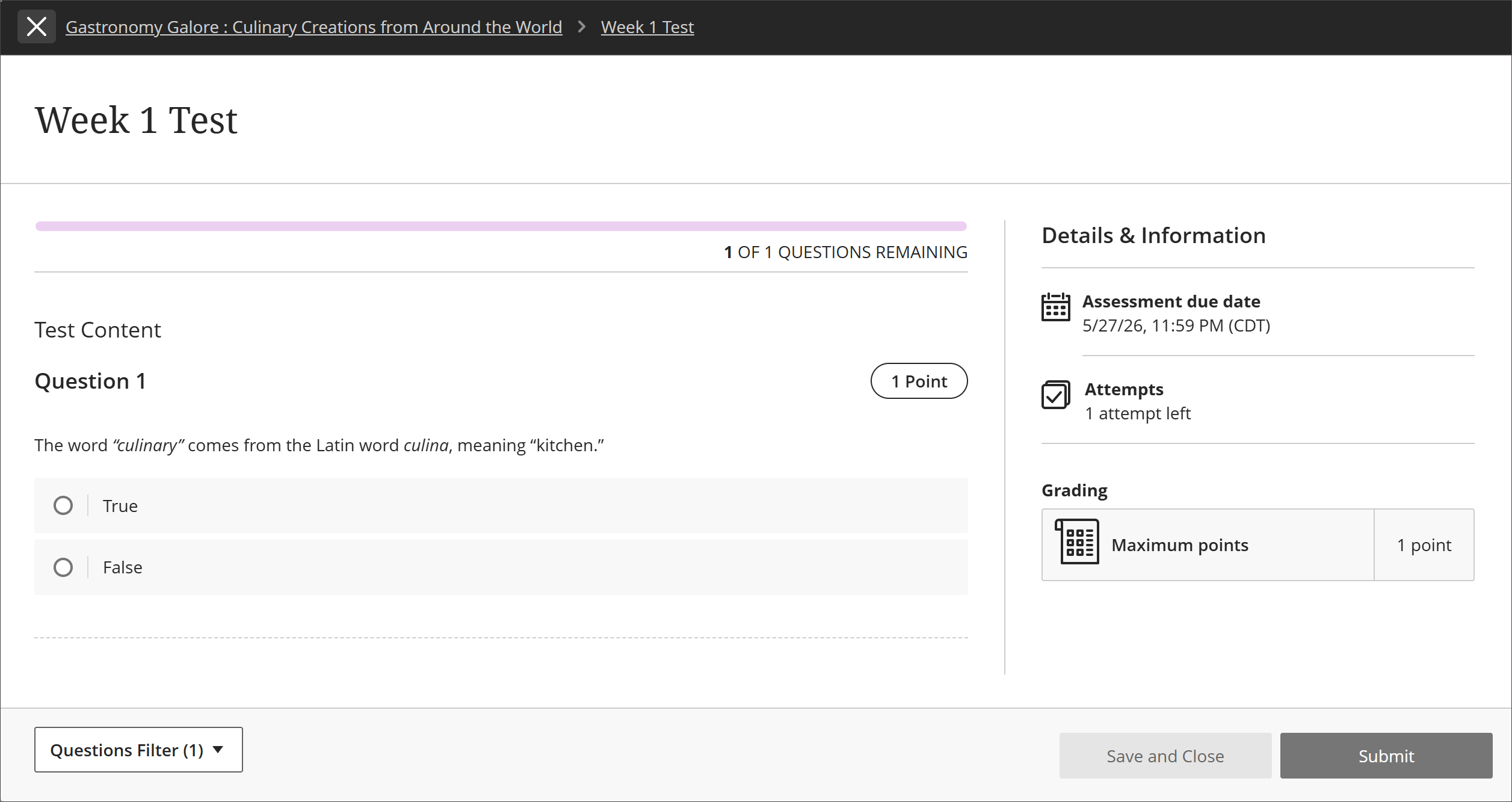
Task: Close the test with the X button
Action: (x=37, y=26)
